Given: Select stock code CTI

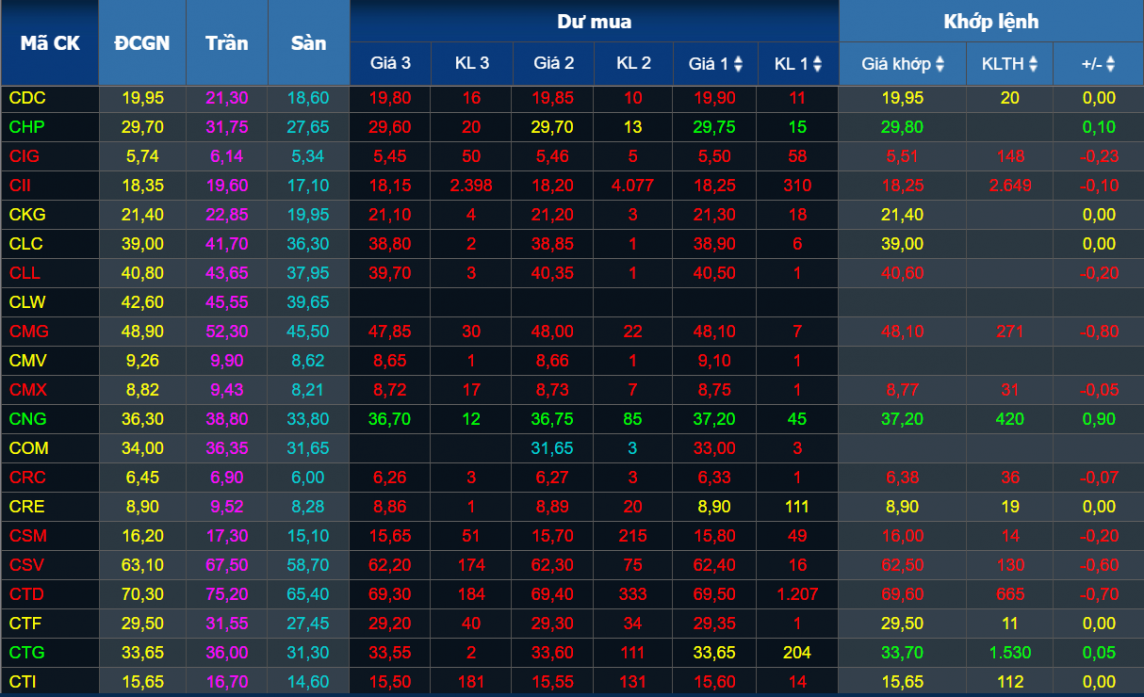Looking at the screenshot, I should (23, 682).
